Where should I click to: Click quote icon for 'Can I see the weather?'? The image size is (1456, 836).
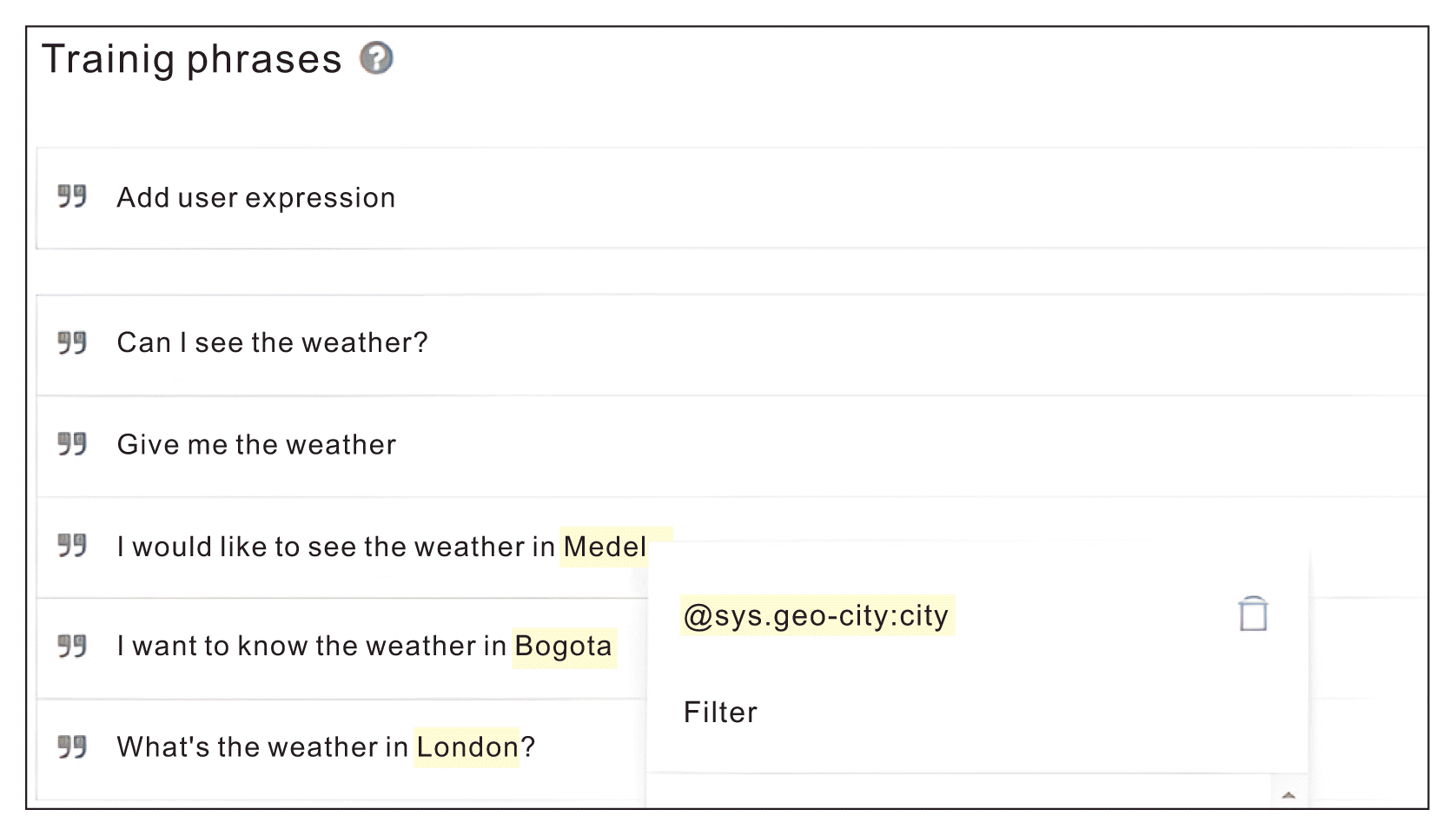pyautogui.click(x=72, y=342)
